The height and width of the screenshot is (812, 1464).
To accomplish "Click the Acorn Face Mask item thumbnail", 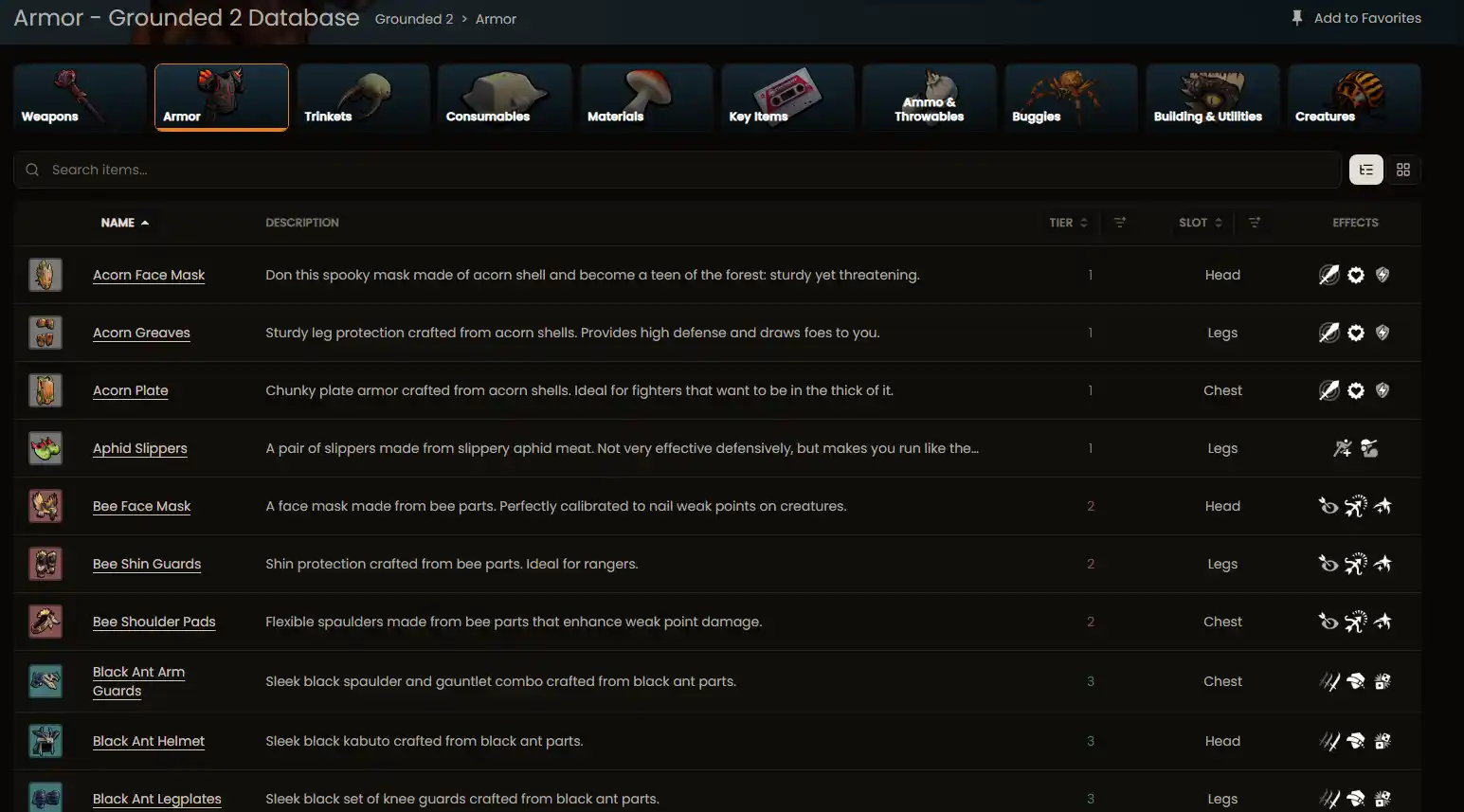I will point(45,275).
